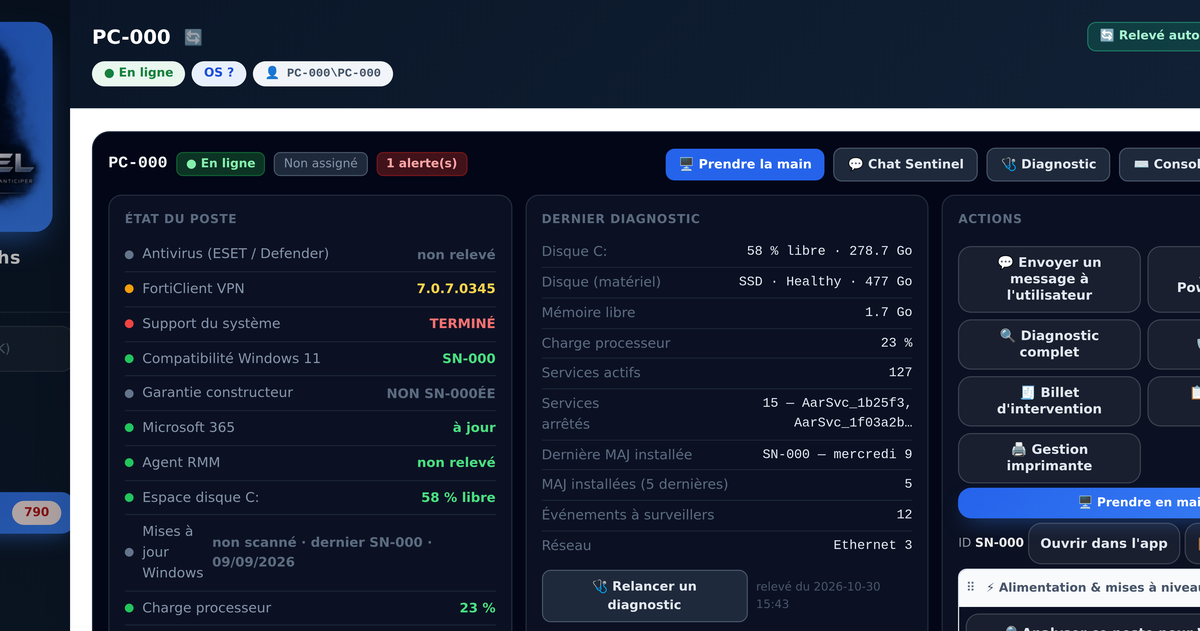Expand 'Alimentation & mises à niveau' section
1200x631 pixels.
(1092, 588)
